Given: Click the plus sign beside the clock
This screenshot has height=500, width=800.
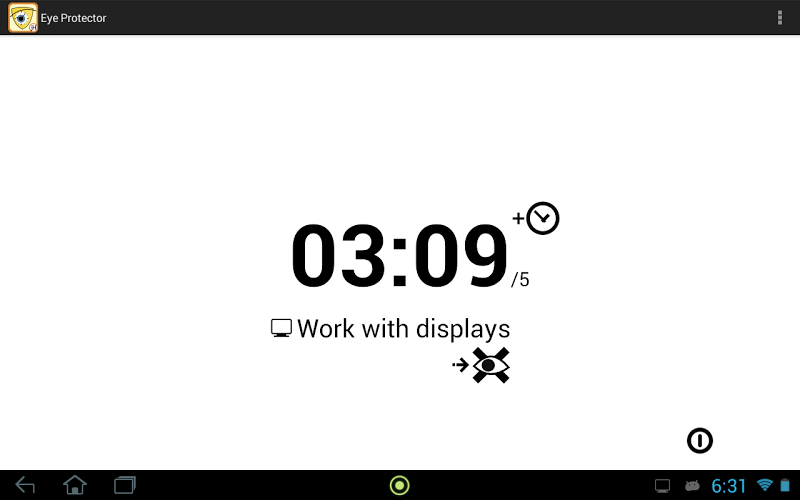Looking at the screenshot, I should click(518, 218).
